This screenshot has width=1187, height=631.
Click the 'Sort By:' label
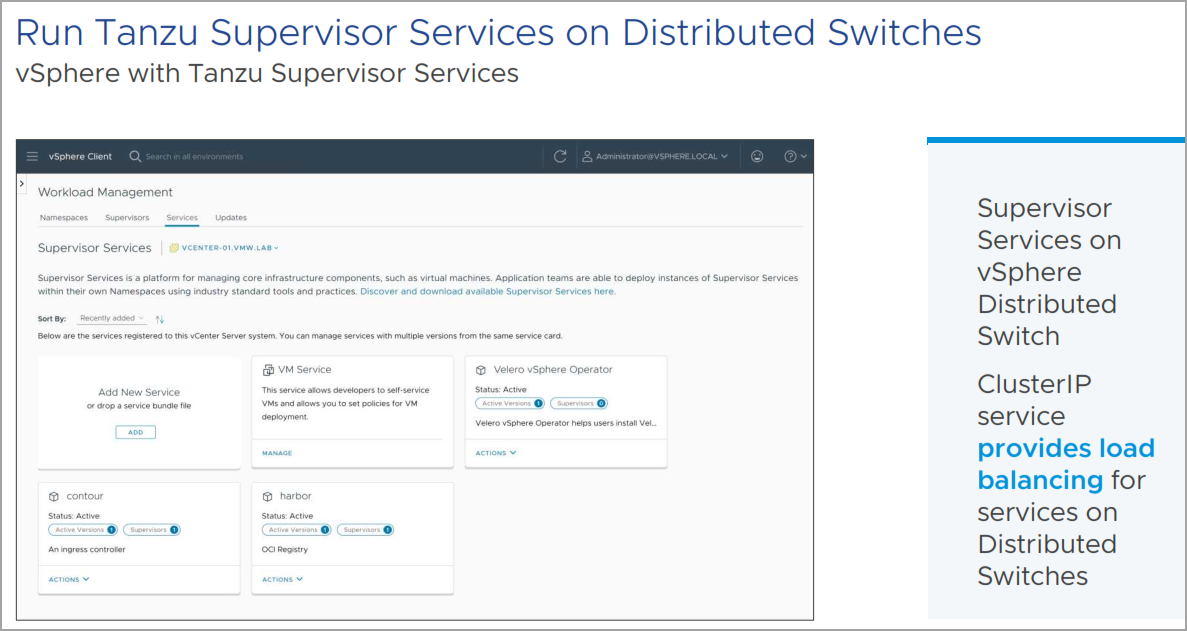[52, 319]
